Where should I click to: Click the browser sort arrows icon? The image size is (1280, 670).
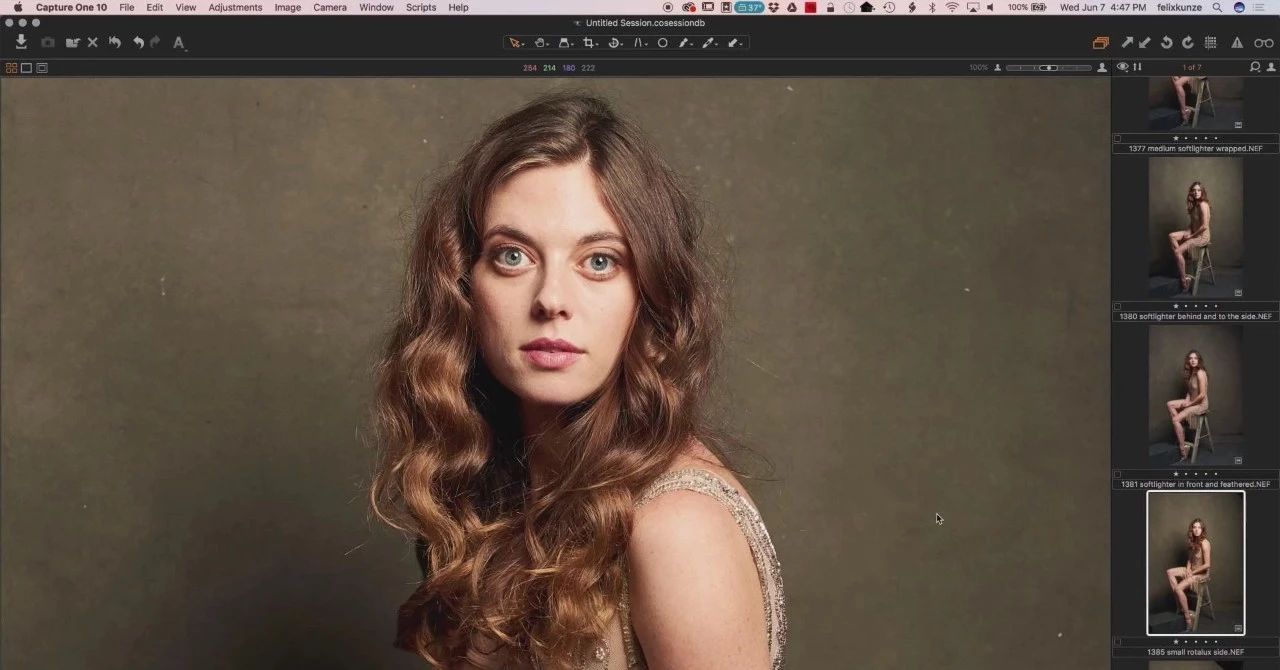point(1137,67)
